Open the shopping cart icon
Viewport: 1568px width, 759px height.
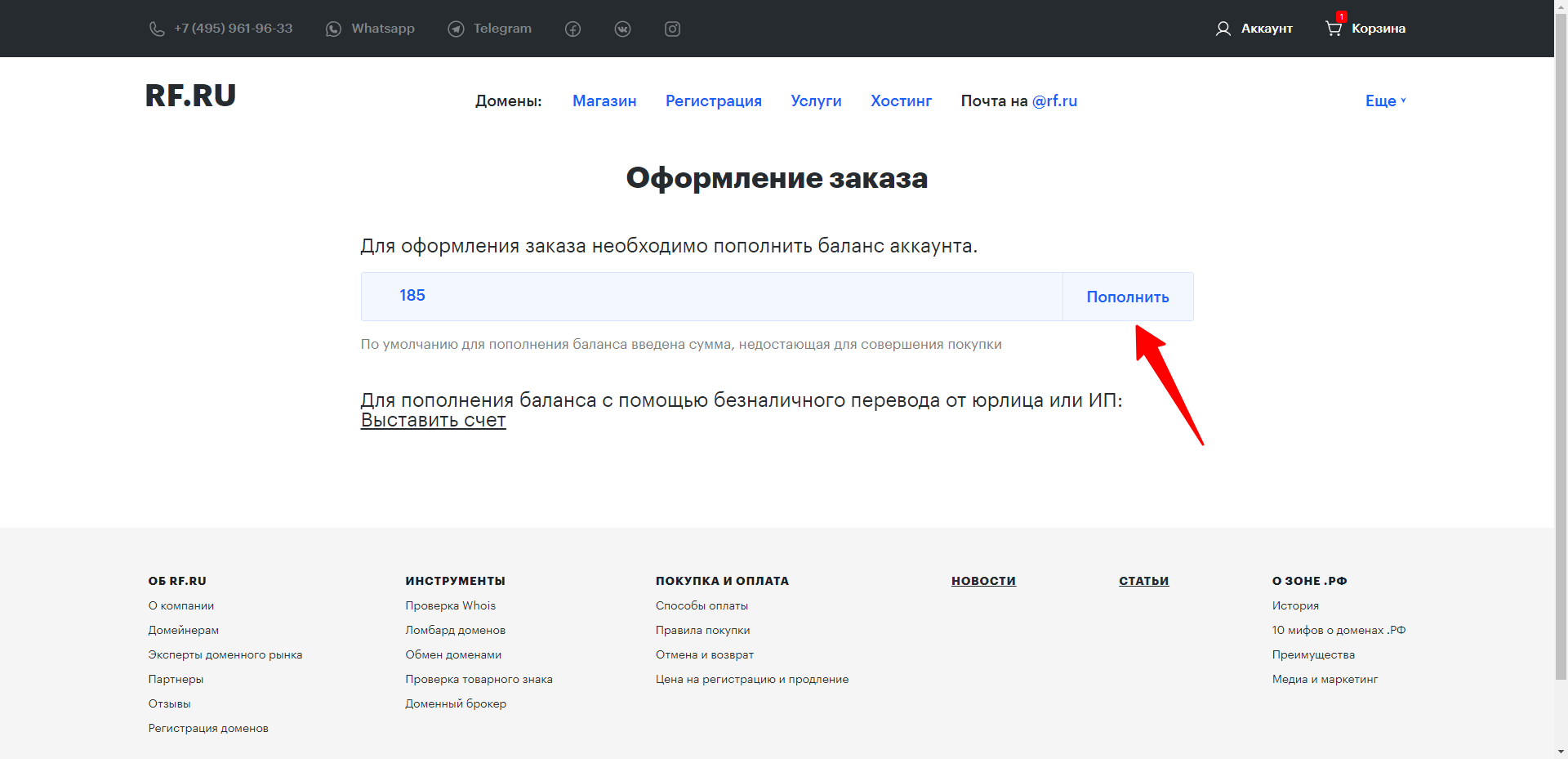pos(1333,29)
